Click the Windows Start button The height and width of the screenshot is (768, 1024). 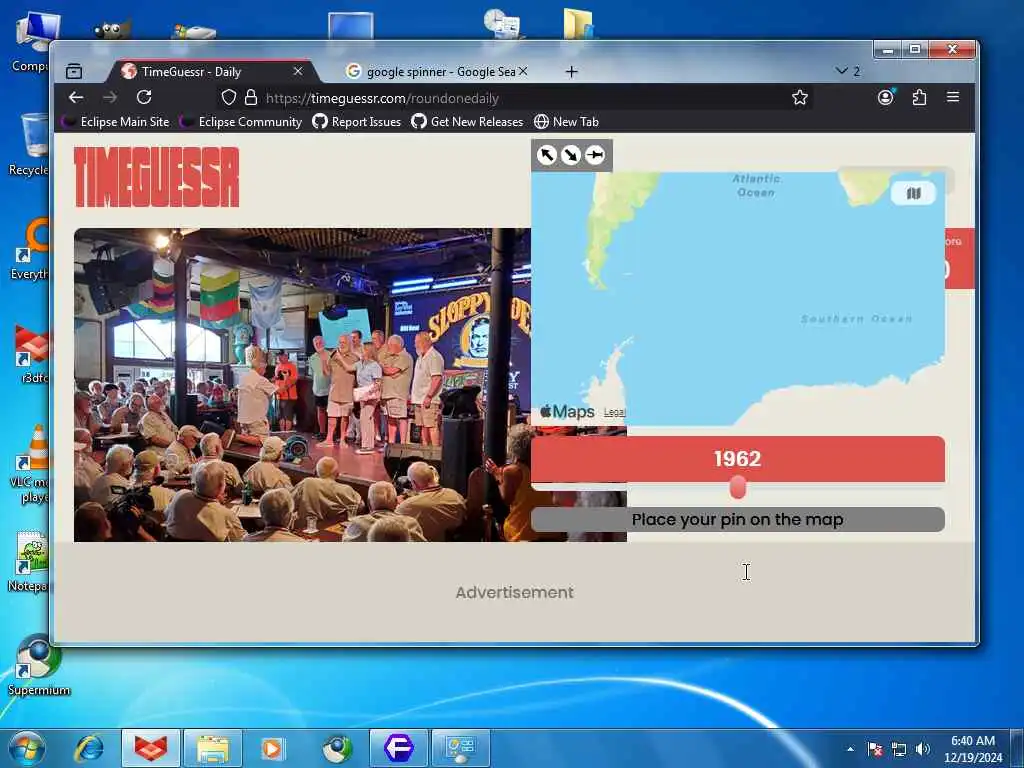27,748
